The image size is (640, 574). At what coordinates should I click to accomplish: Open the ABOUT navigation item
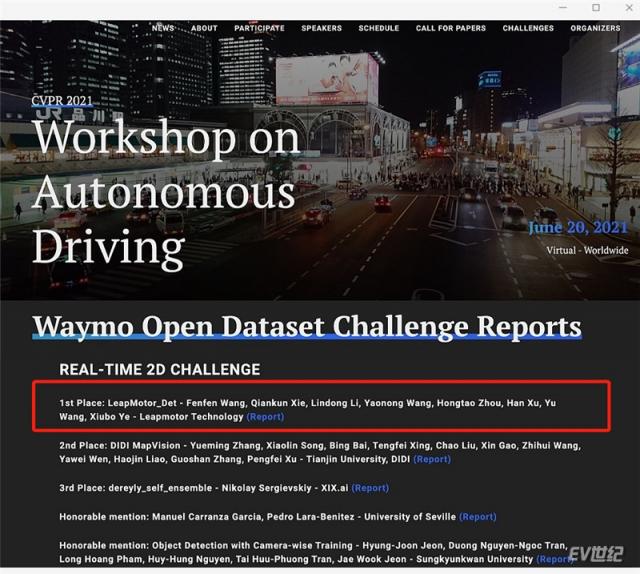tap(204, 28)
